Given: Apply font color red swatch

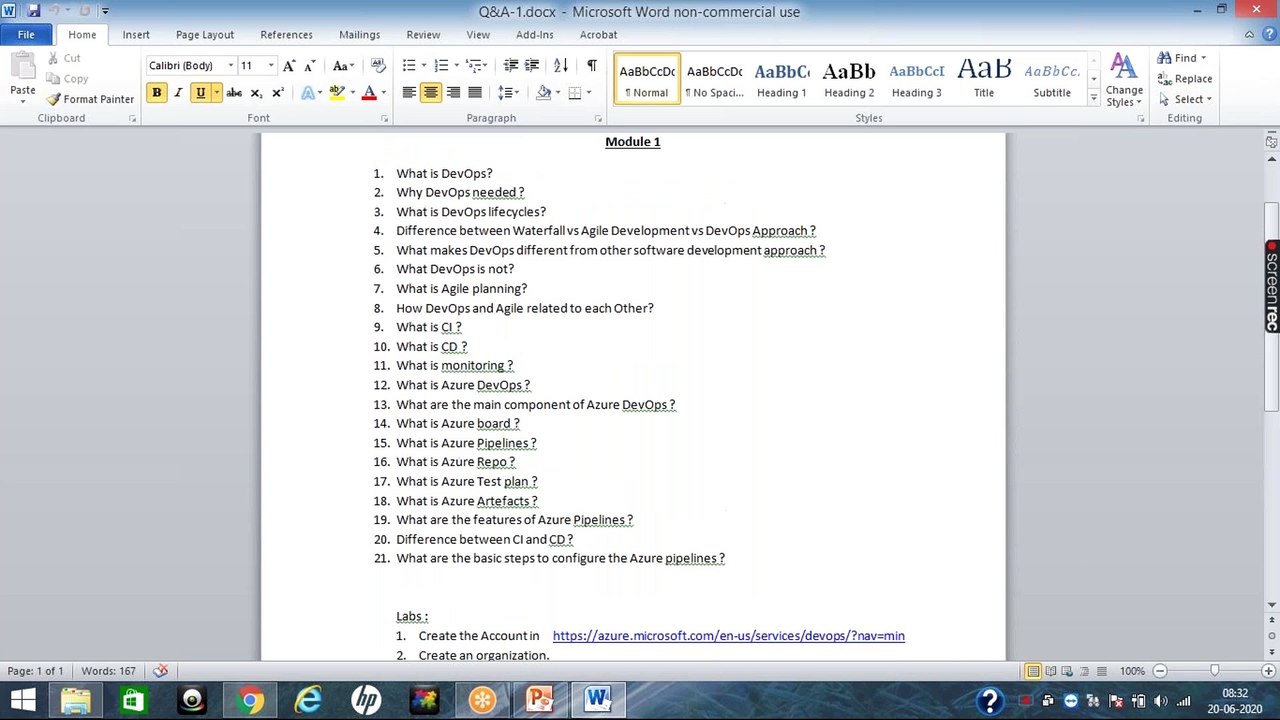Looking at the screenshot, I should (368, 93).
